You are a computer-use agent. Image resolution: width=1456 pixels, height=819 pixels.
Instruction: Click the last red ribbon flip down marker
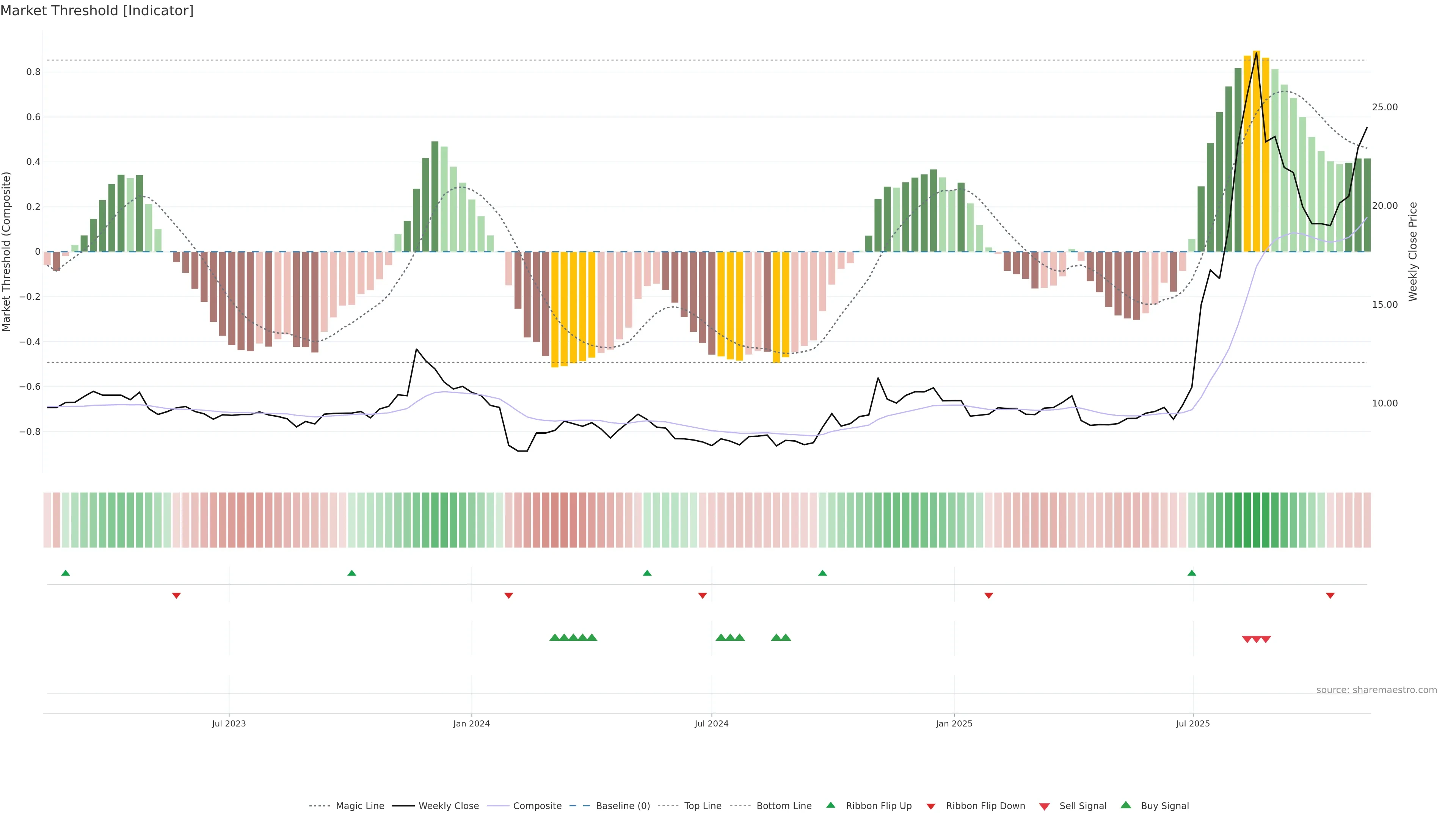(1330, 596)
